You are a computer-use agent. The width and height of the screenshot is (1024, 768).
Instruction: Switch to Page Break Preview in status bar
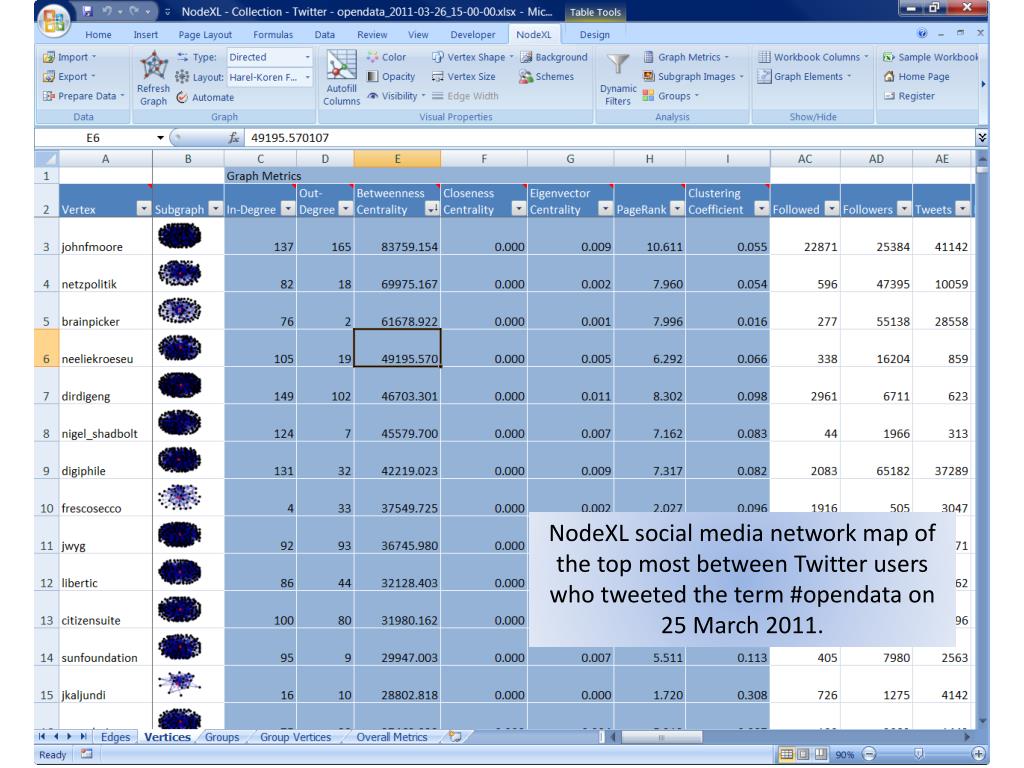[x=820, y=754]
